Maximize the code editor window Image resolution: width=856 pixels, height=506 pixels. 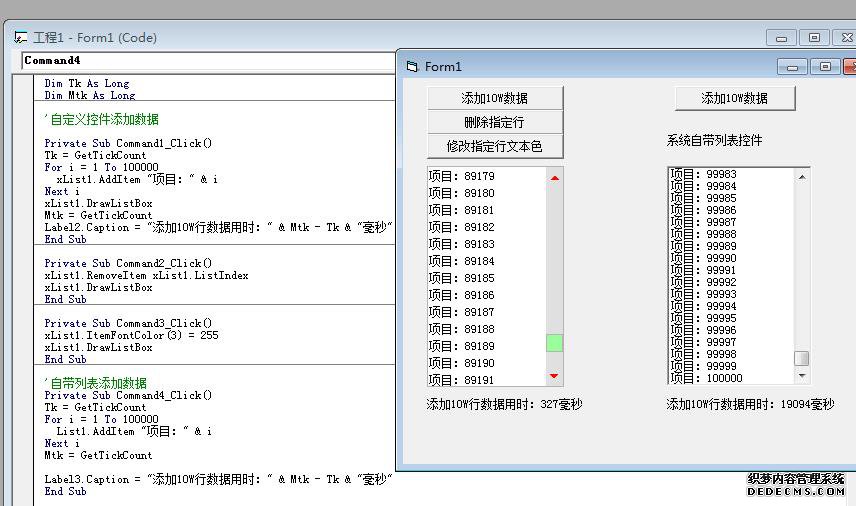(x=814, y=38)
